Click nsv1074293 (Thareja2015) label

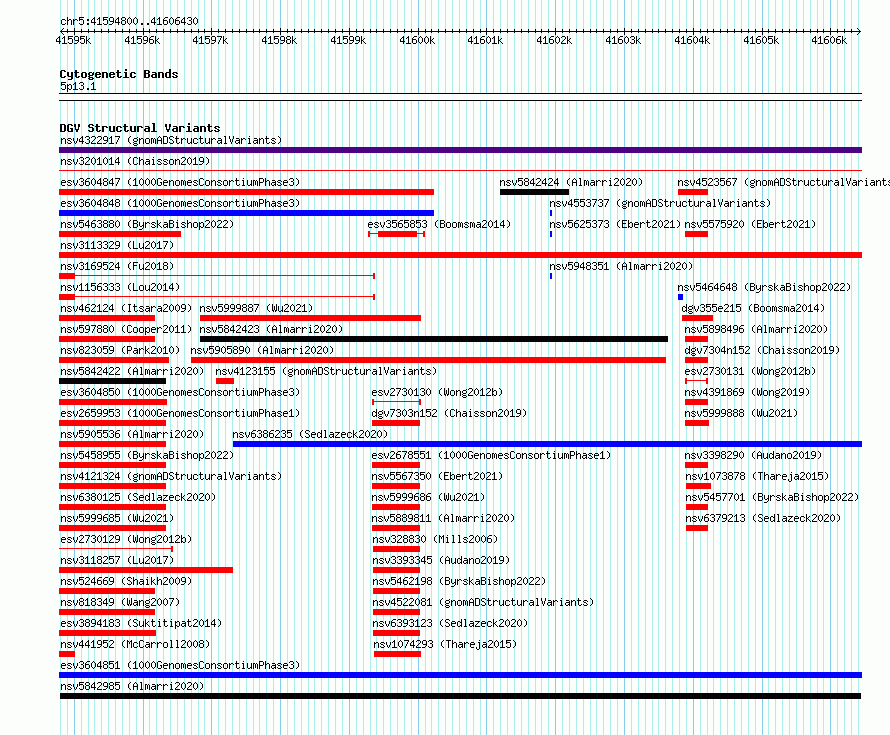coord(445,644)
